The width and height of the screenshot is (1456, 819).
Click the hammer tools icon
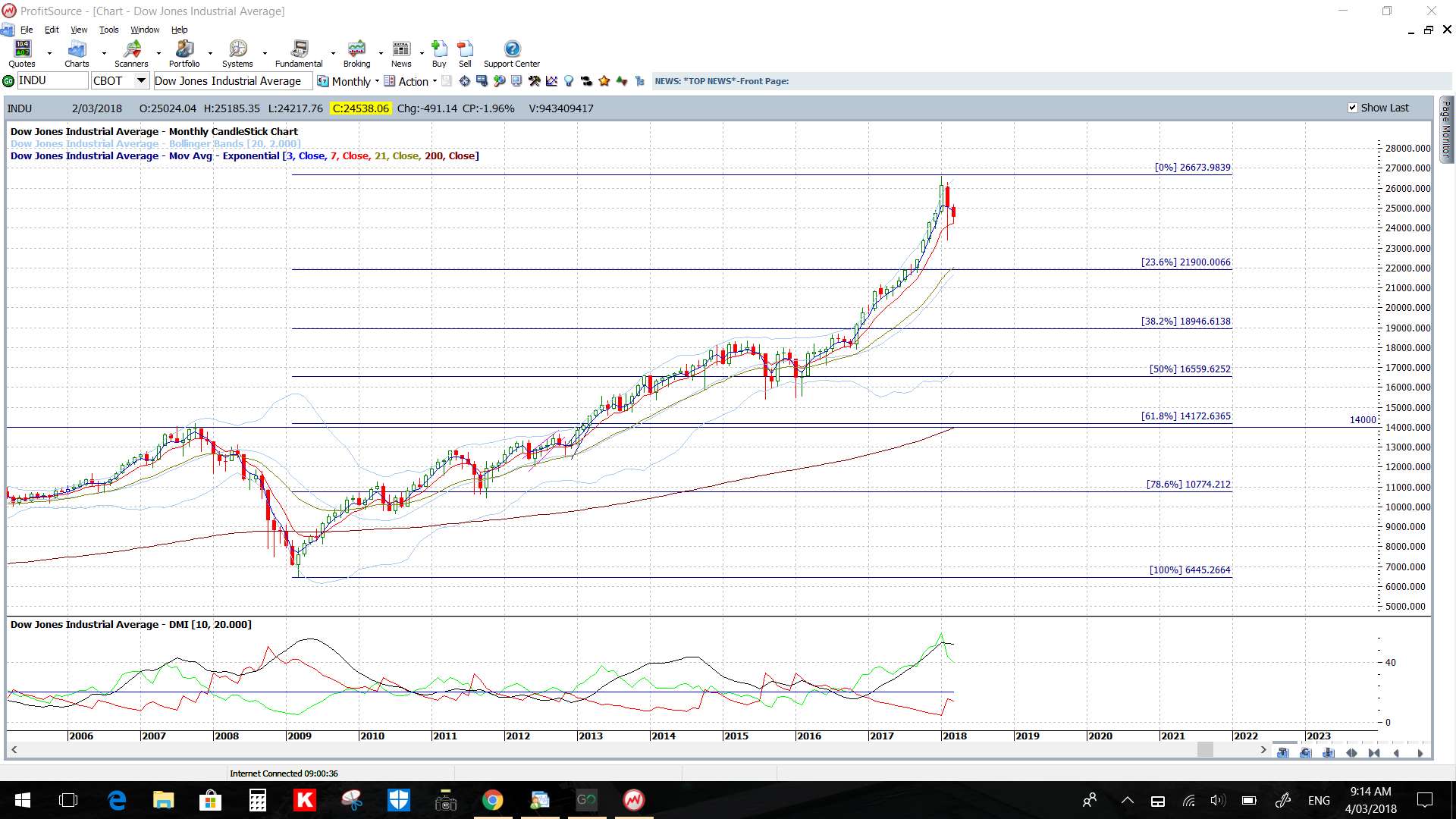pos(535,81)
